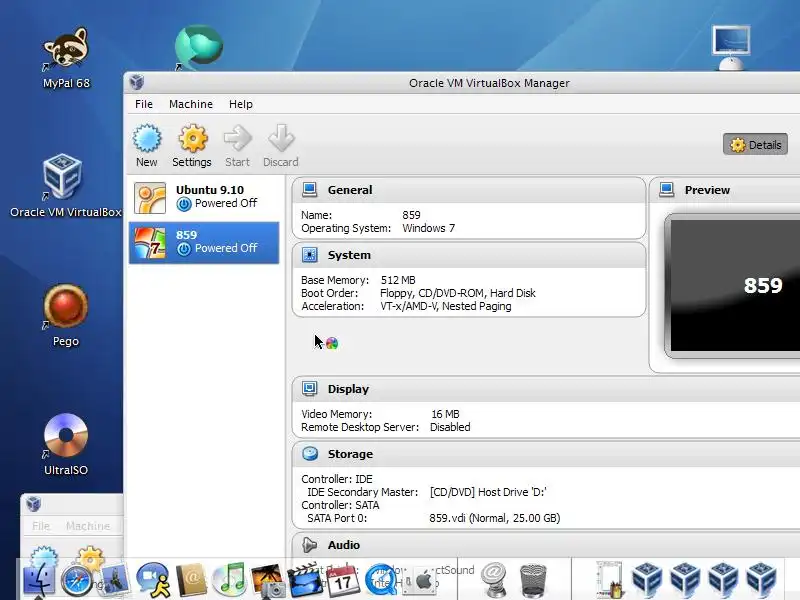This screenshot has width=800, height=600.
Task: Open the QuickTime icon in the dock
Action: click(382, 580)
